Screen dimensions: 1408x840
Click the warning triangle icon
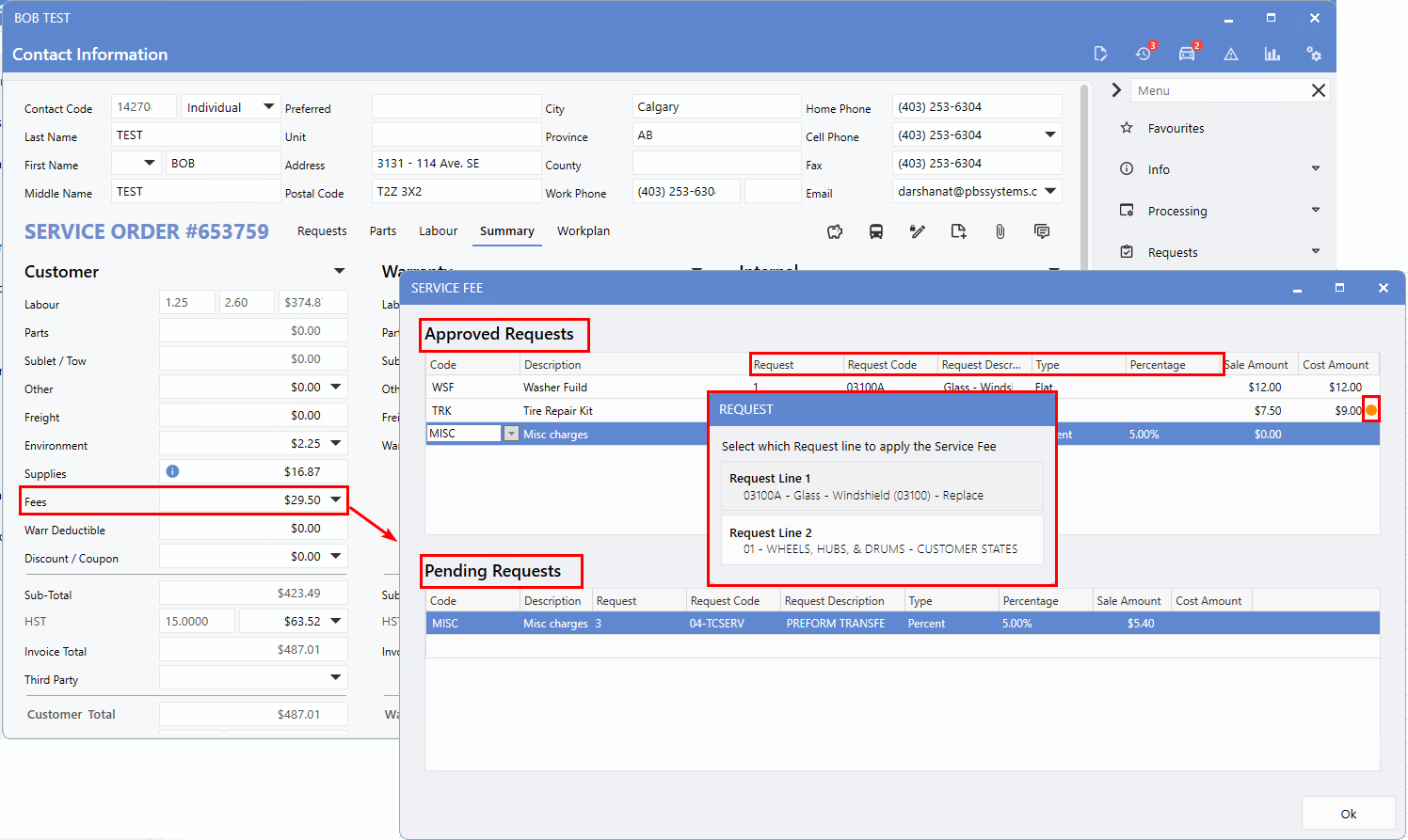1230,55
